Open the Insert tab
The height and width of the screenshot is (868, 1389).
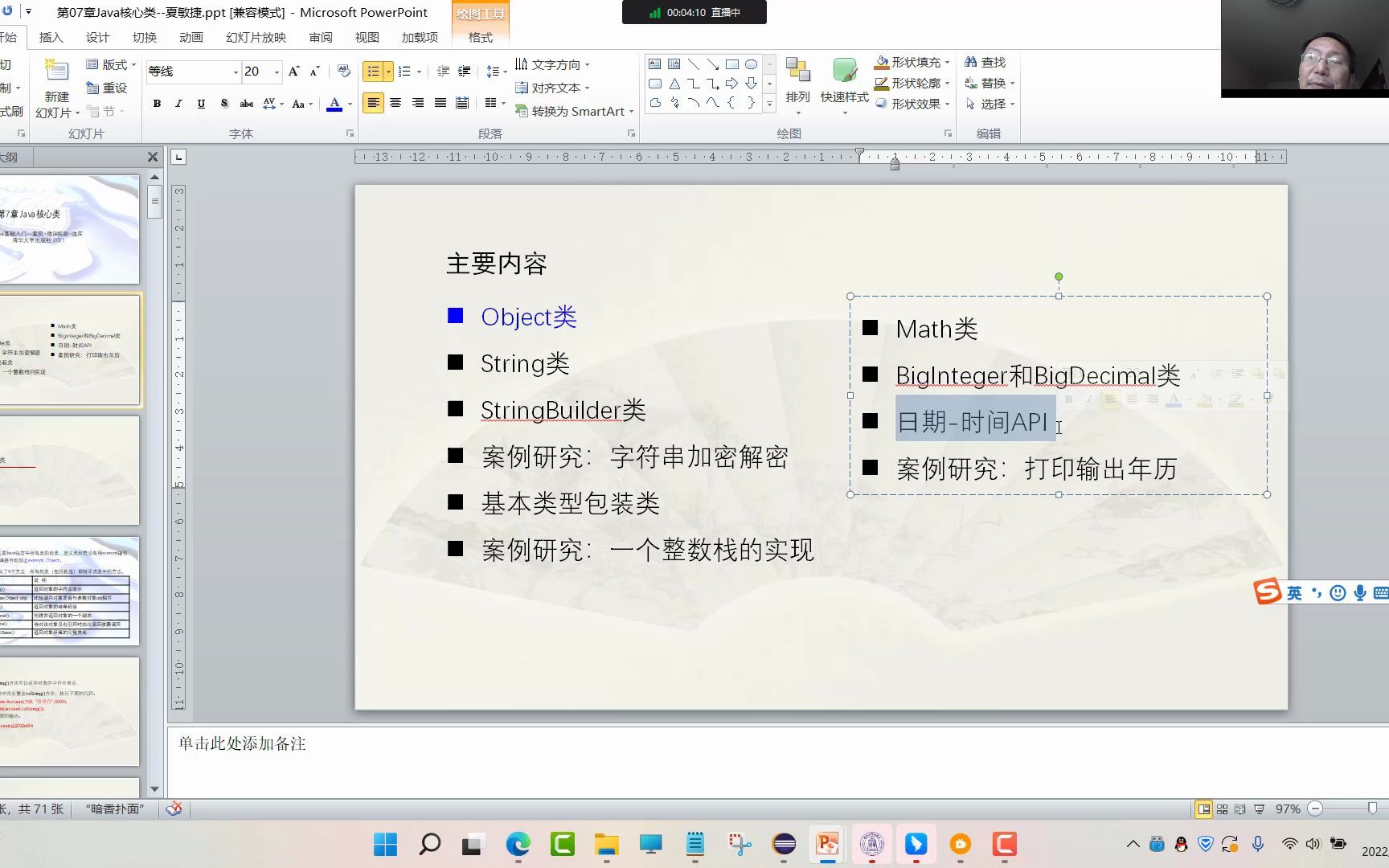pyautogui.click(x=51, y=37)
